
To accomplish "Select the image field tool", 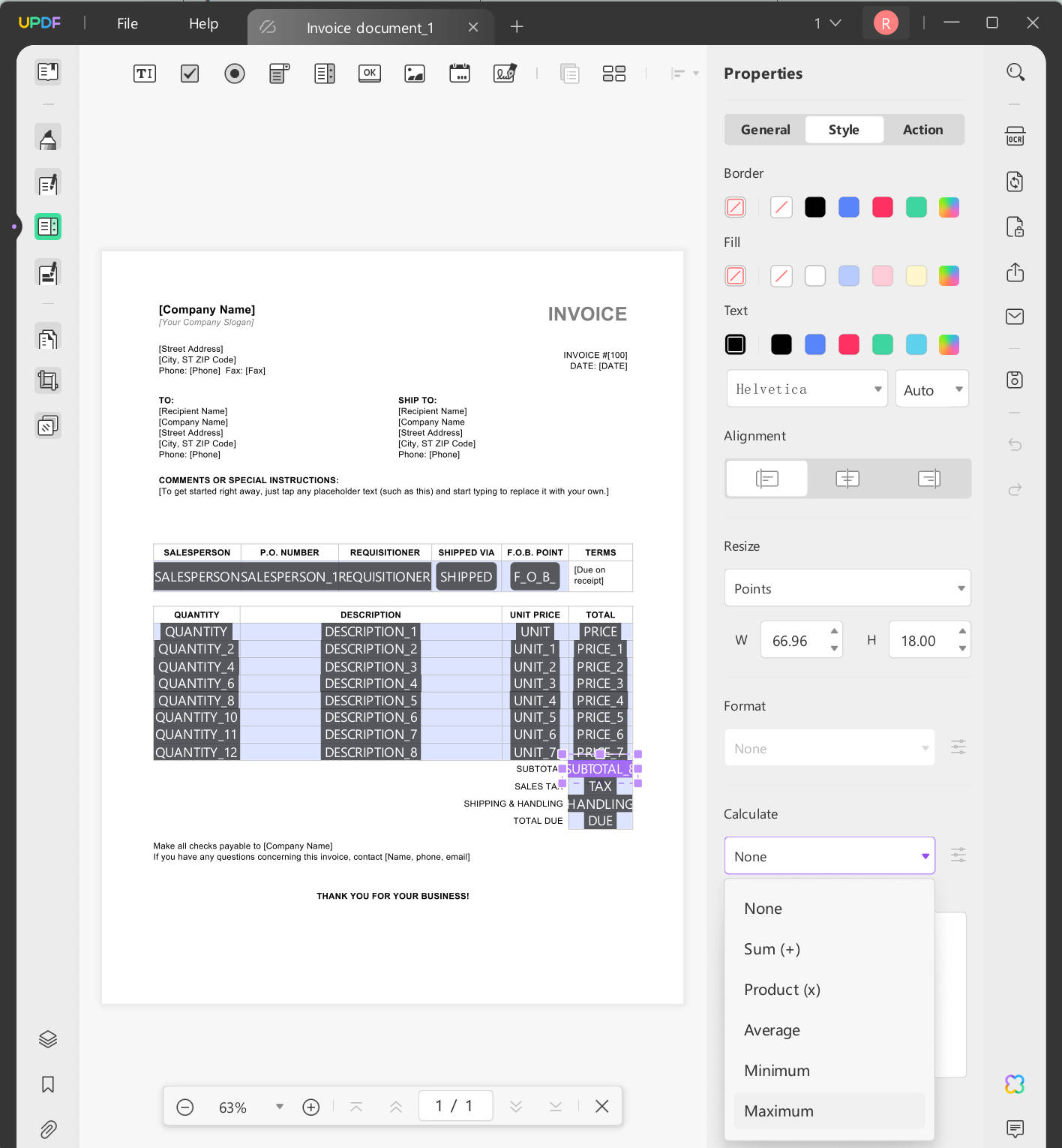I will click(414, 73).
